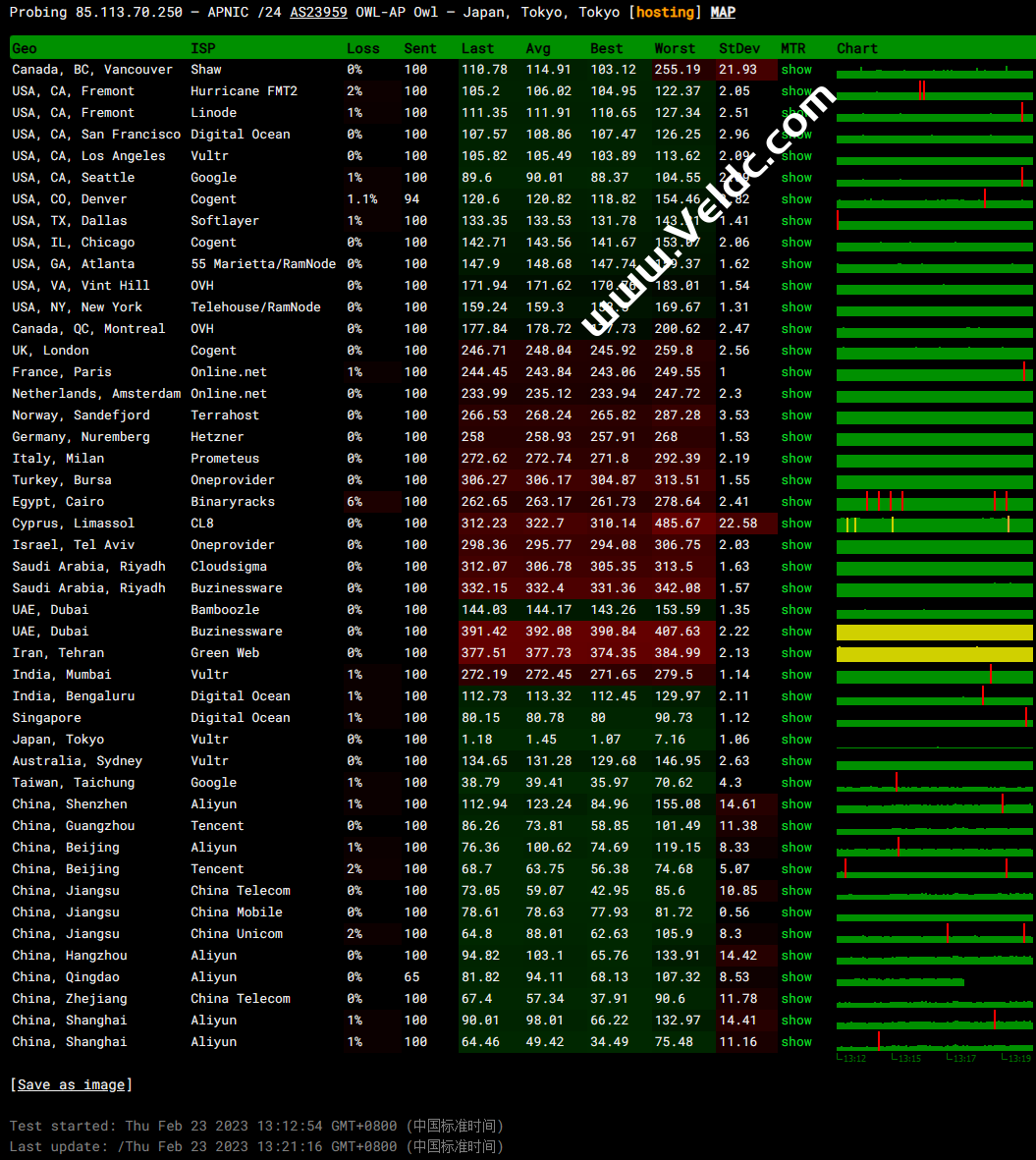The width and height of the screenshot is (1036, 1160).
Task: Click the yellow chart bar for Iran Tehran
Action: 934,654
